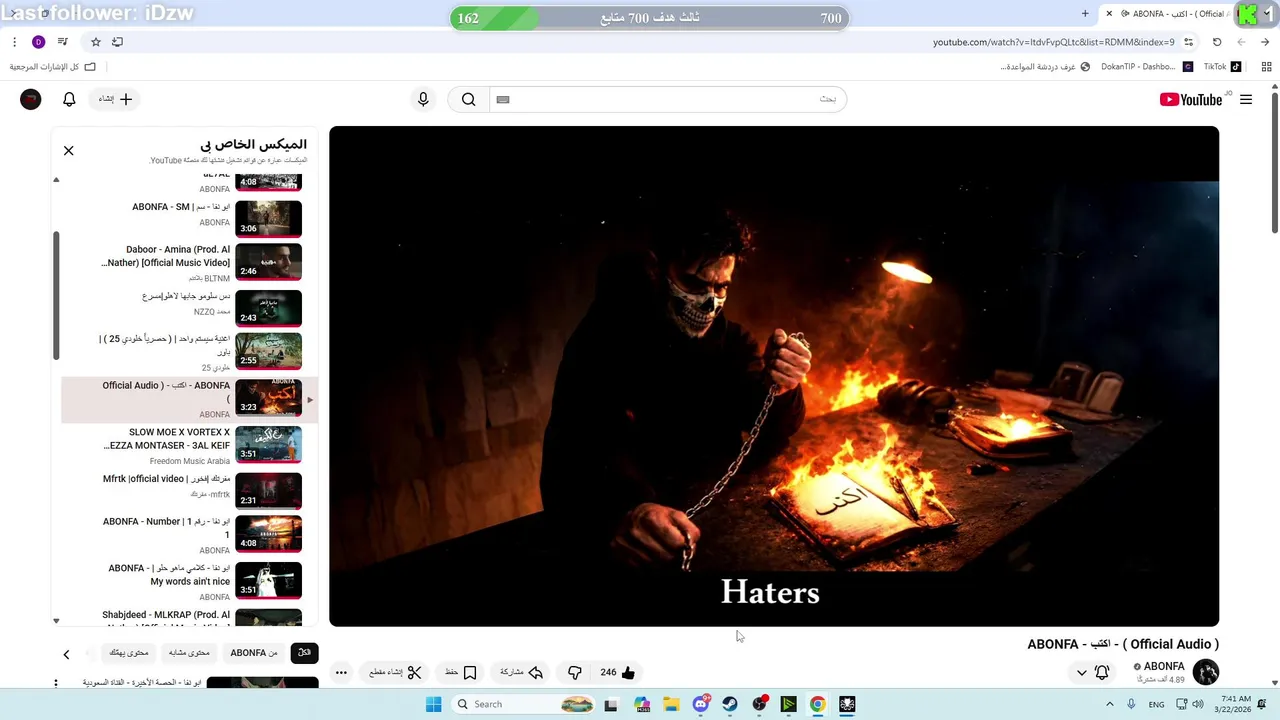Open 'Shabjdeed - MLKRAP' playlist entry

click(190, 616)
